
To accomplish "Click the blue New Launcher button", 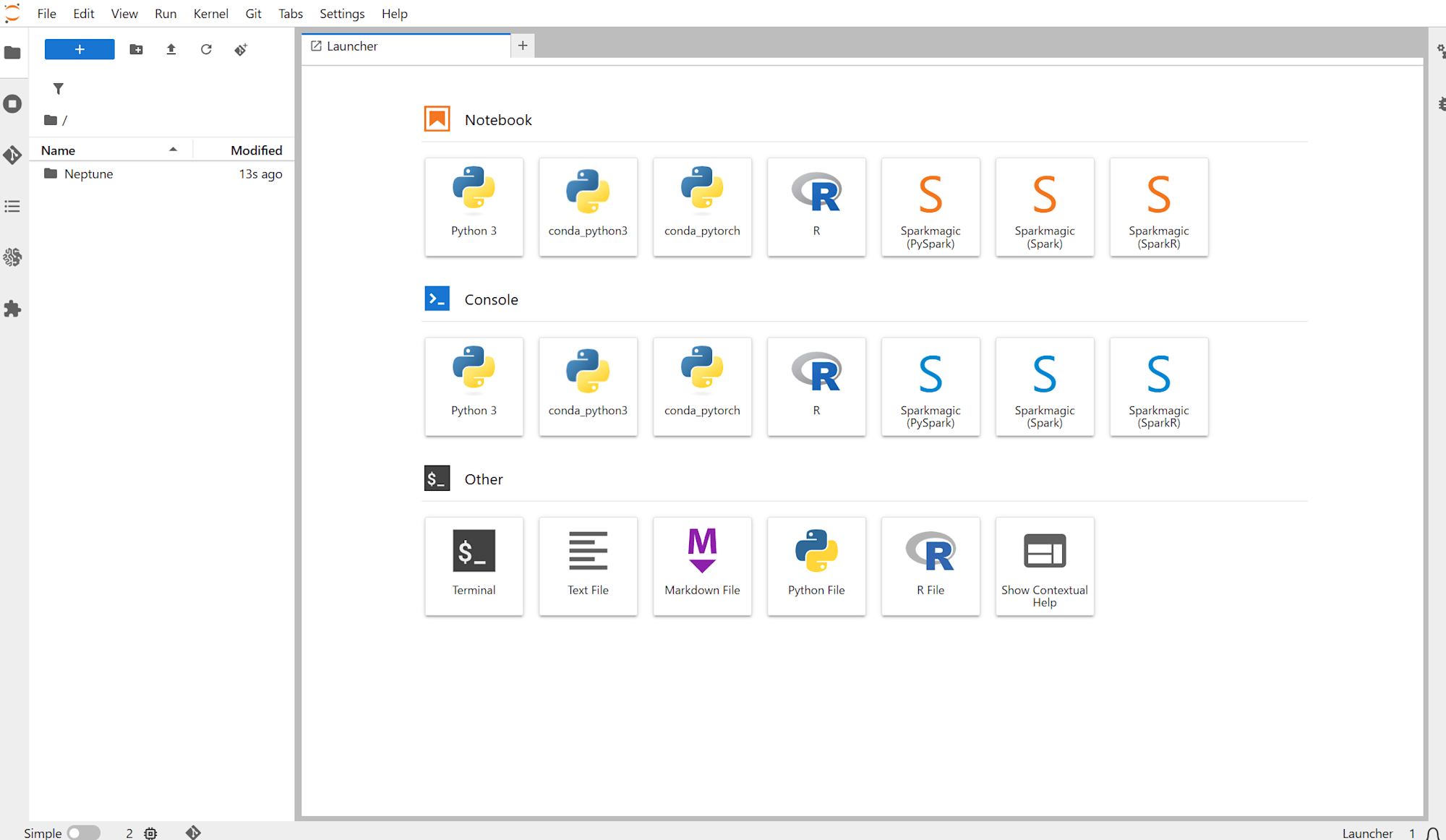I will (x=80, y=49).
